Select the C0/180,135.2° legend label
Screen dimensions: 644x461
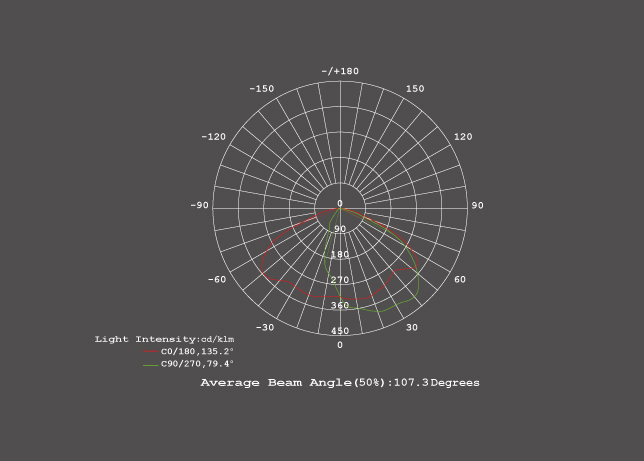197,352
